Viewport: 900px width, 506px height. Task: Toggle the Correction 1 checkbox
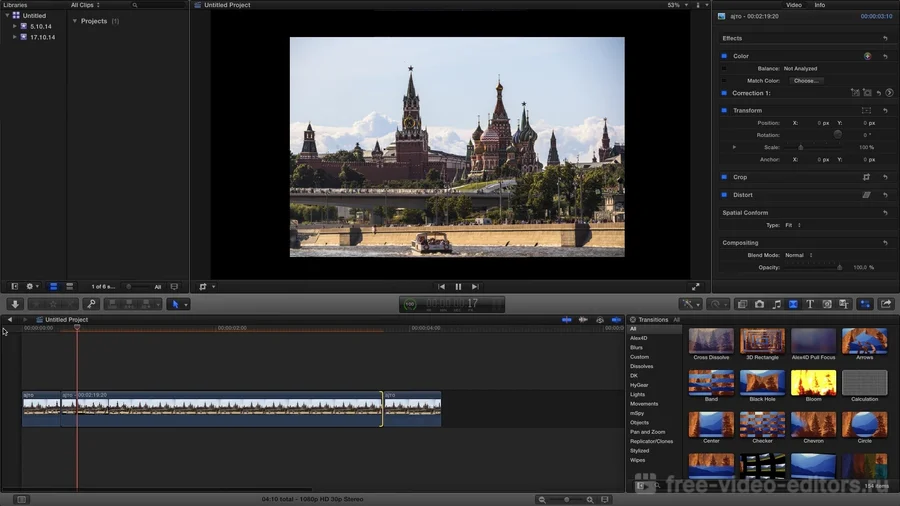pos(724,93)
